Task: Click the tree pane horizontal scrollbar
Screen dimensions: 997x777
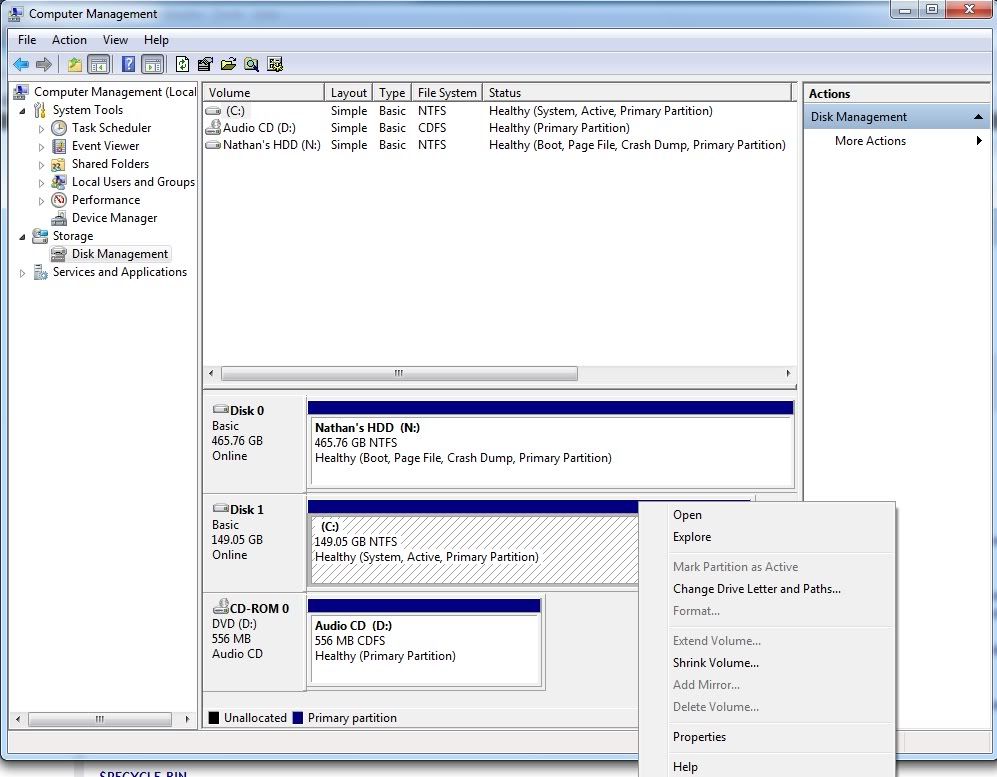Action: click(x=102, y=719)
